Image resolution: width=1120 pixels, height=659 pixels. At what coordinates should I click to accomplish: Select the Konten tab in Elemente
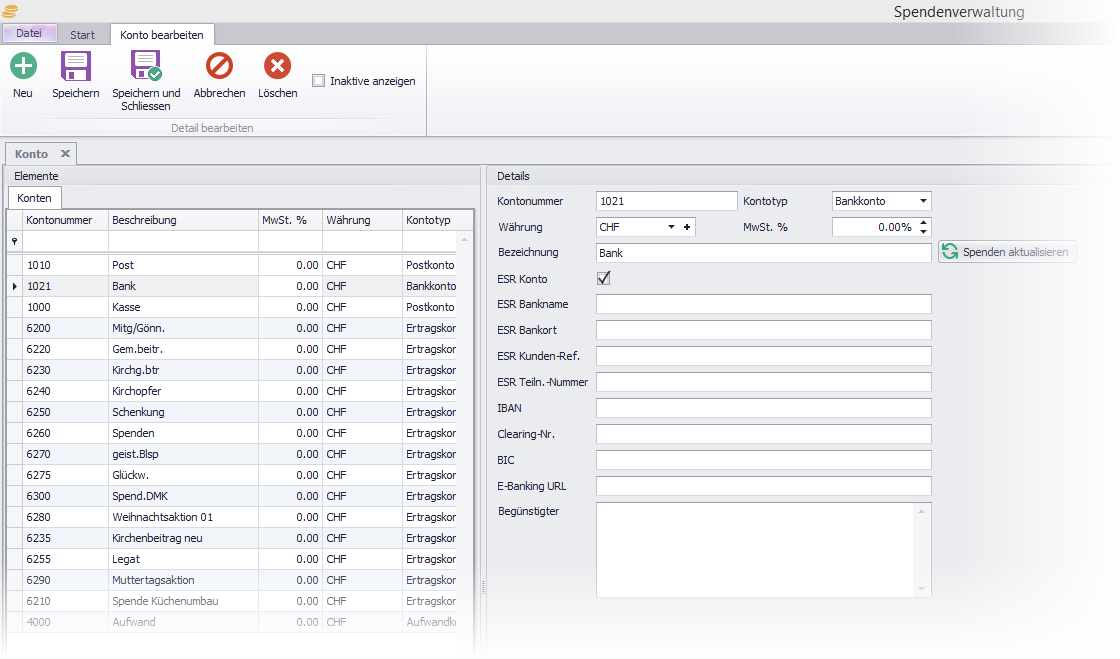[x=34, y=198]
